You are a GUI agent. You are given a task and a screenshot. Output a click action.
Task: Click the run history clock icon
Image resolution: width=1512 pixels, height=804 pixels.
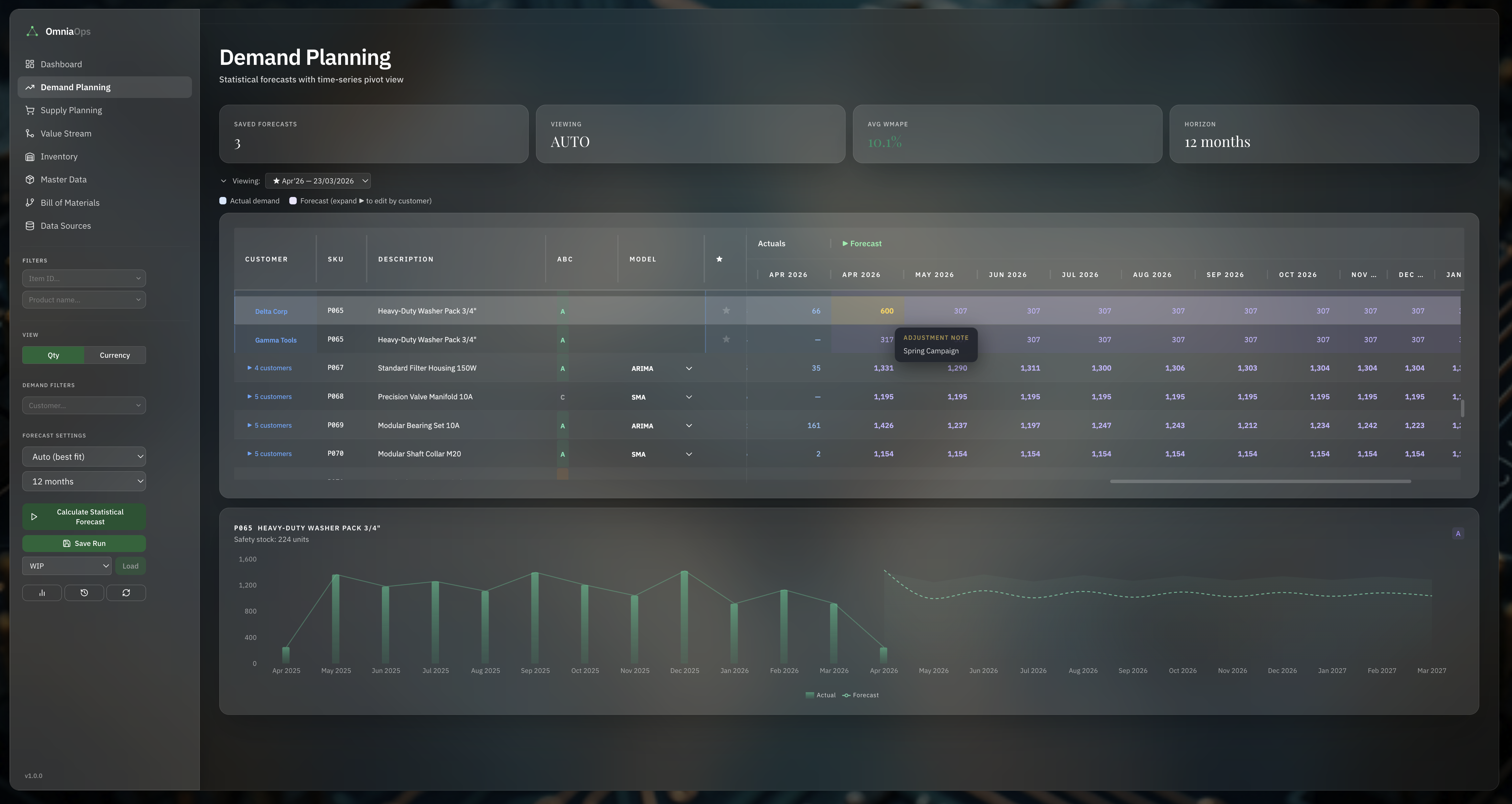pos(84,593)
